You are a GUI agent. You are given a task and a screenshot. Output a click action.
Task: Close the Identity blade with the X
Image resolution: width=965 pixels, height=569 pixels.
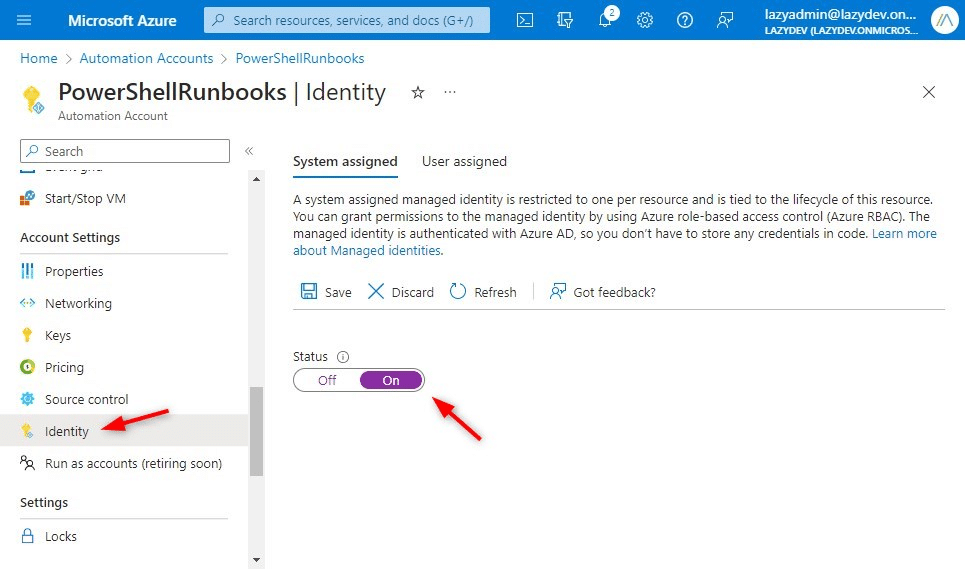point(929,92)
